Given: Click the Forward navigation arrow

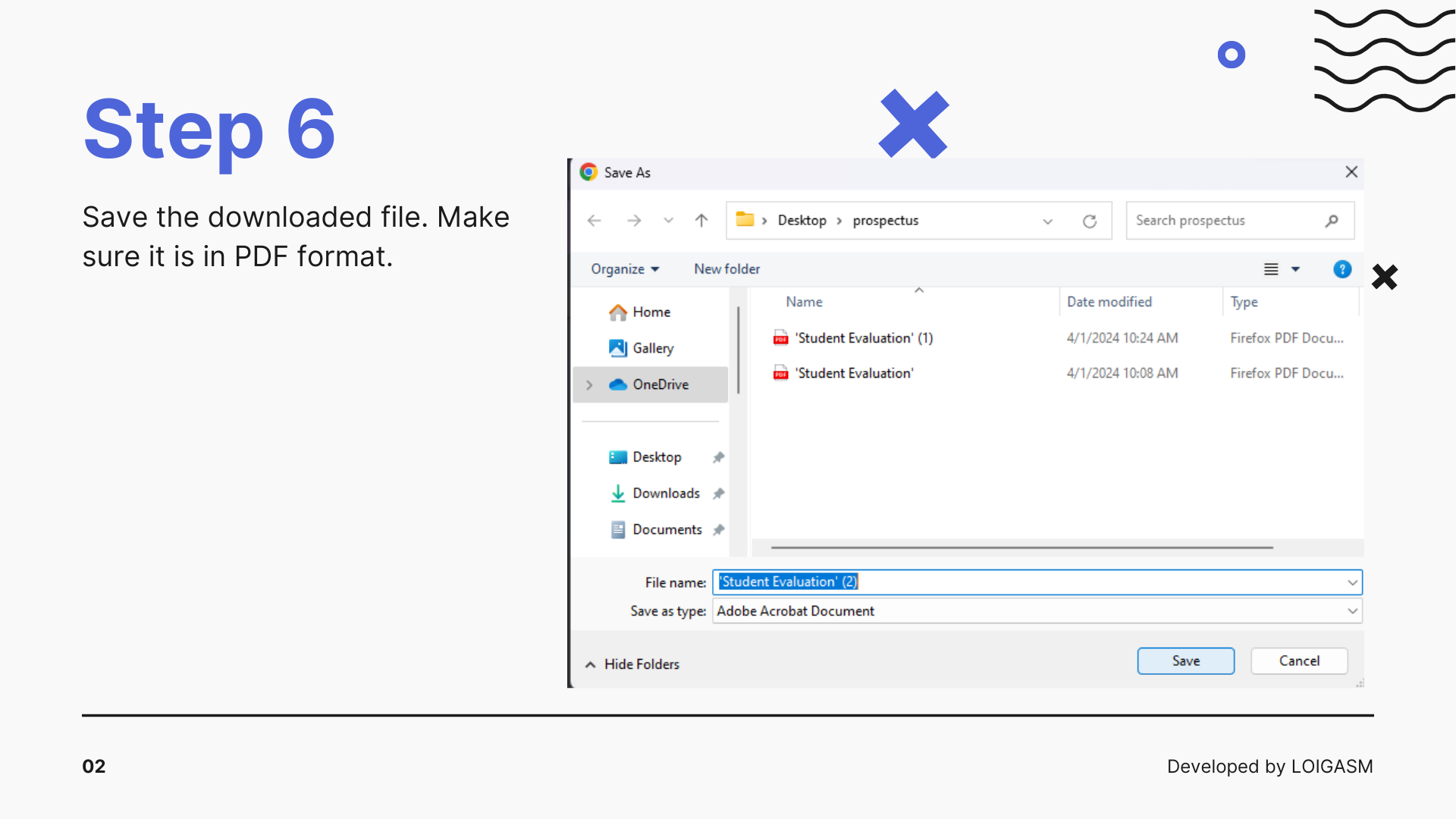Looking at the screenshot, I should pos(634,221).
